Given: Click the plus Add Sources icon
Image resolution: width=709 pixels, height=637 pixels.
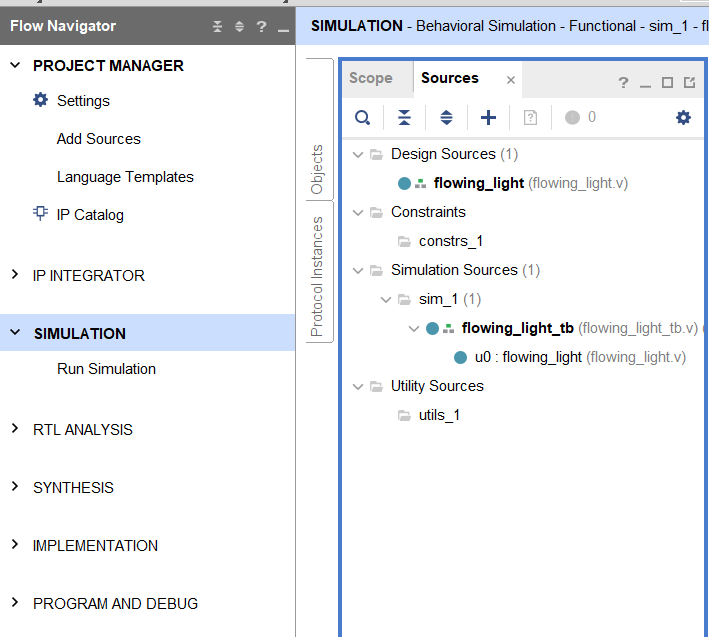Looking at the screenshot, I should pyautogui.click(x=488, y=118).
